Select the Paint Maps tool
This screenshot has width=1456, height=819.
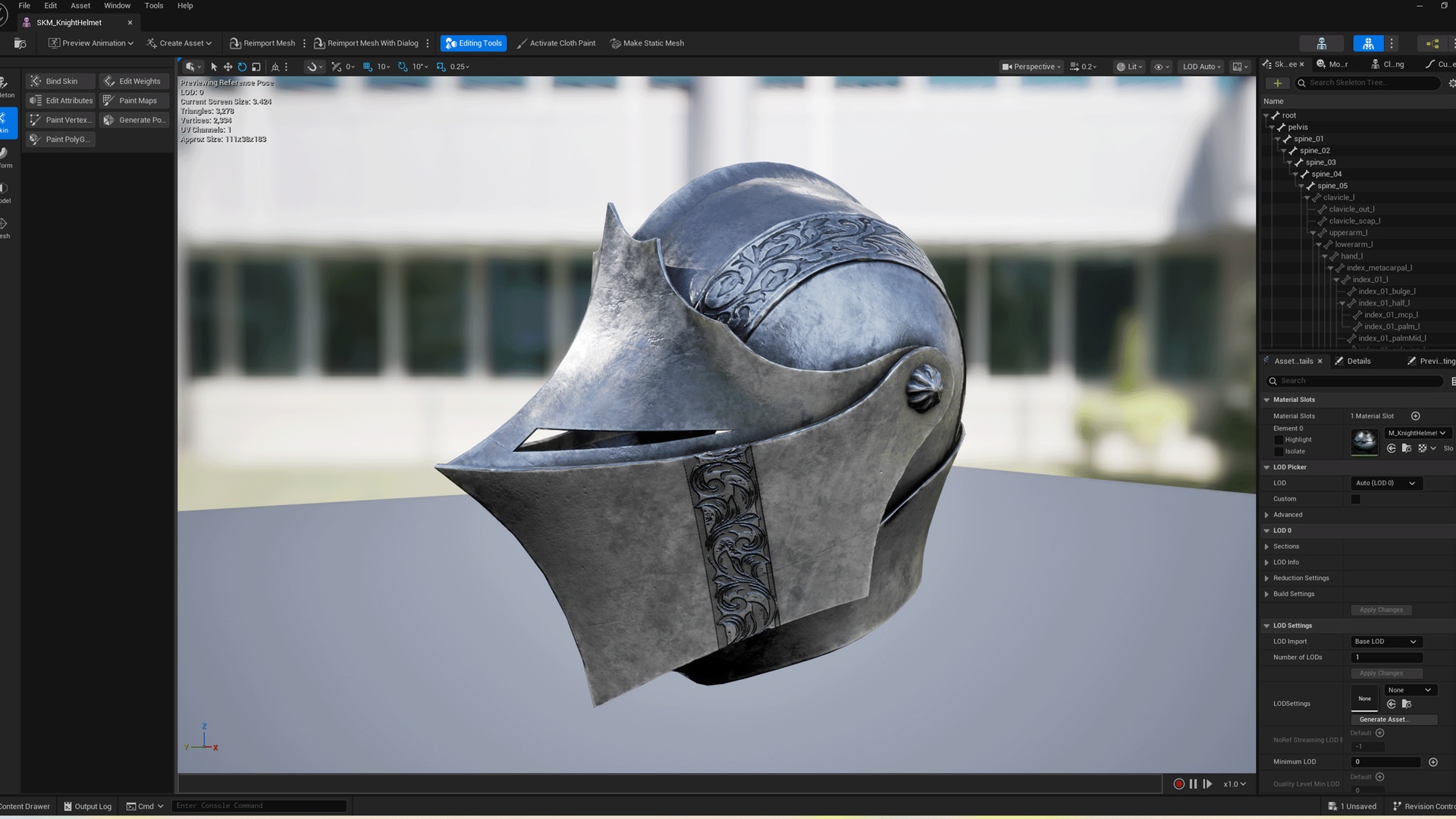pos(133,100)
